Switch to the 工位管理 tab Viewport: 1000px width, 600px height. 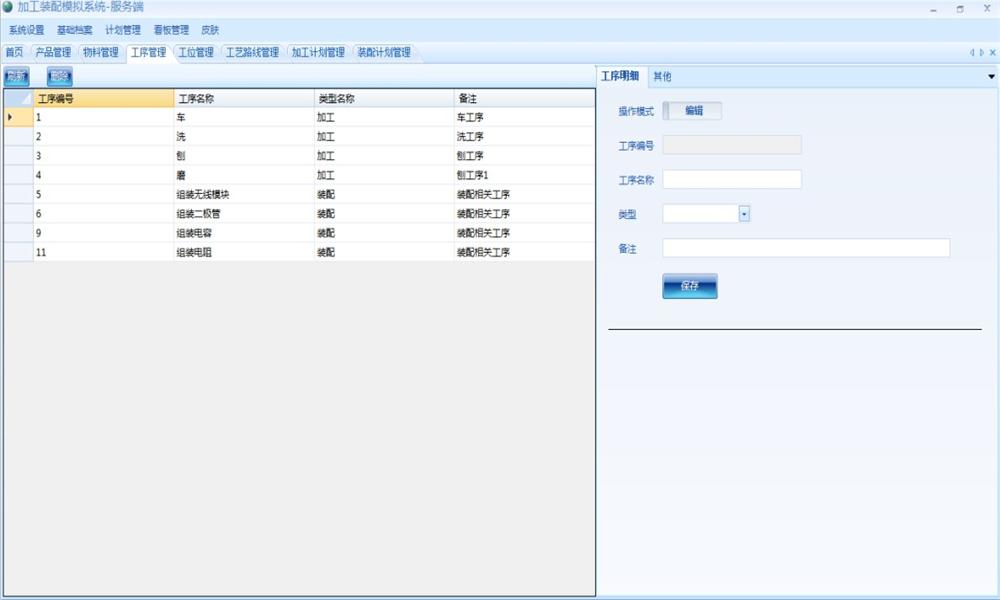pyautogui.click(x=196, y=52)
